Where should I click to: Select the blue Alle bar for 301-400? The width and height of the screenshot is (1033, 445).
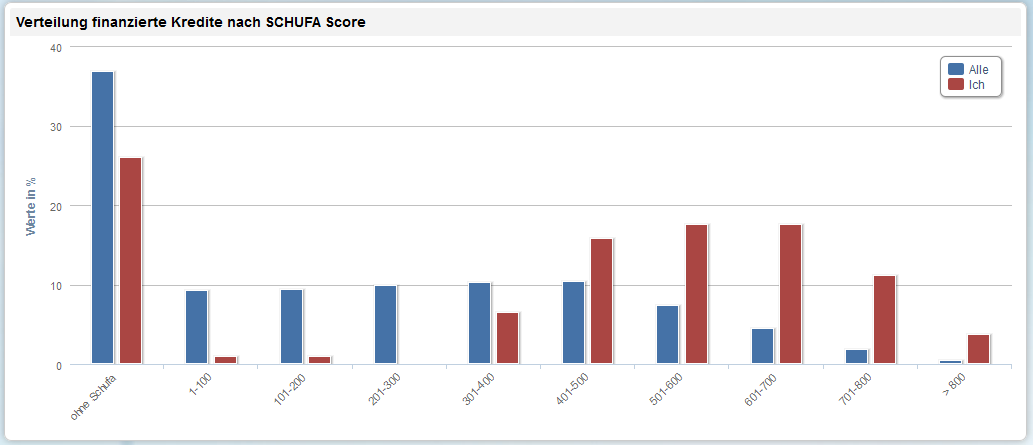coord(480,323)
